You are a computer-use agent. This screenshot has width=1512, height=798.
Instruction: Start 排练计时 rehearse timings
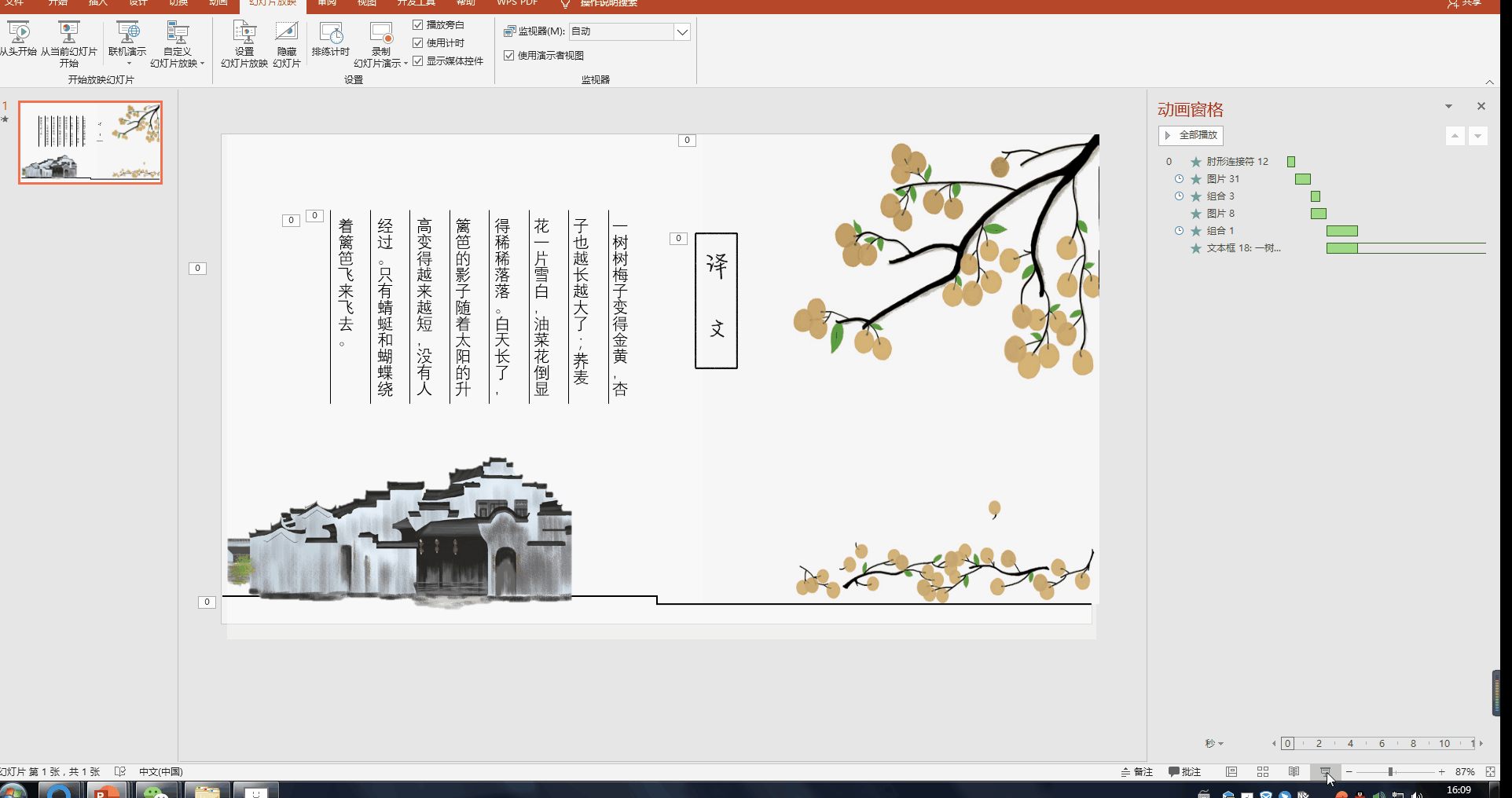[x=331, y=39]
